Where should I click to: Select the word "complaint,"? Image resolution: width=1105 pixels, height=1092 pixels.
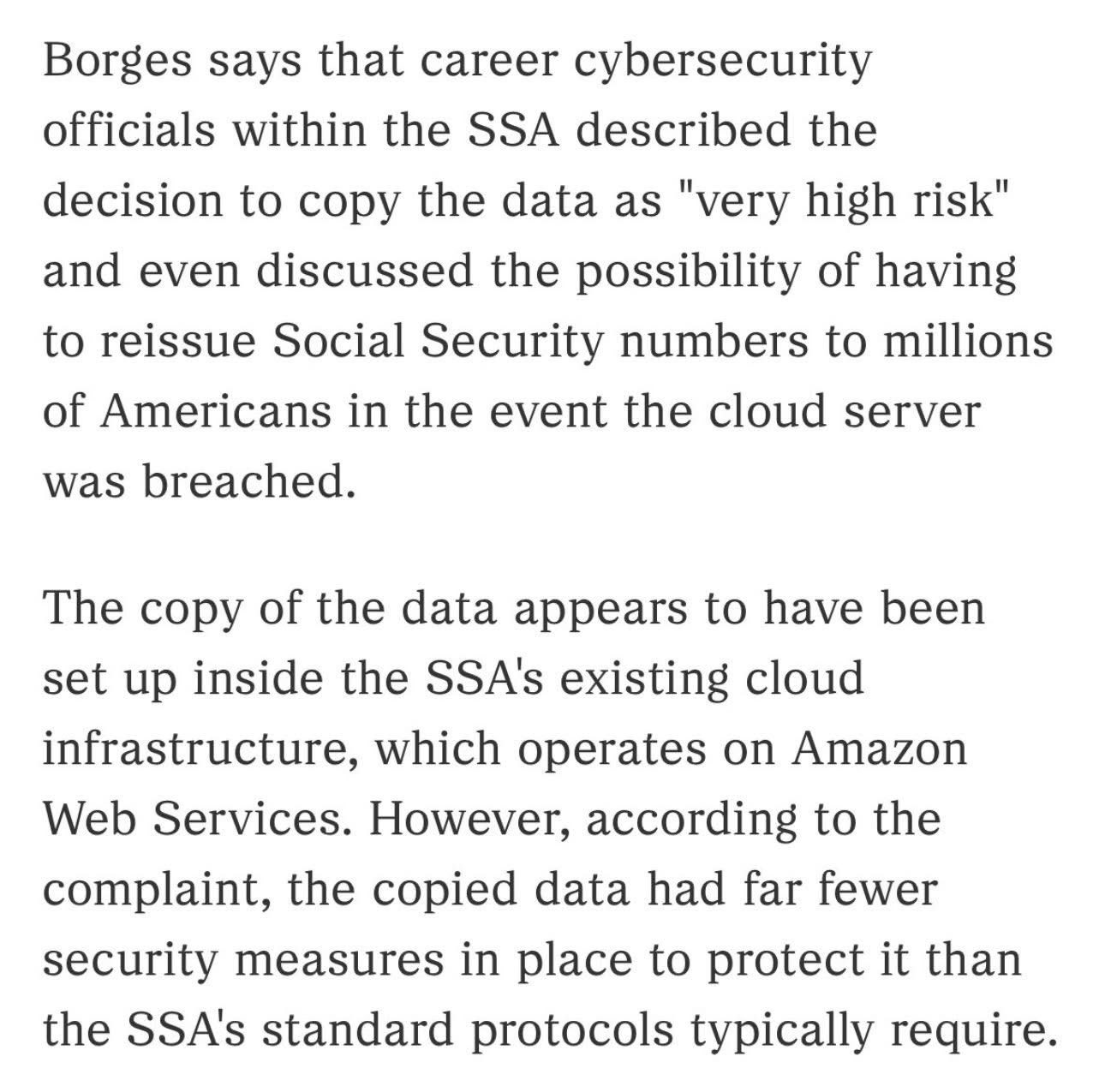(x=158, y=889)
